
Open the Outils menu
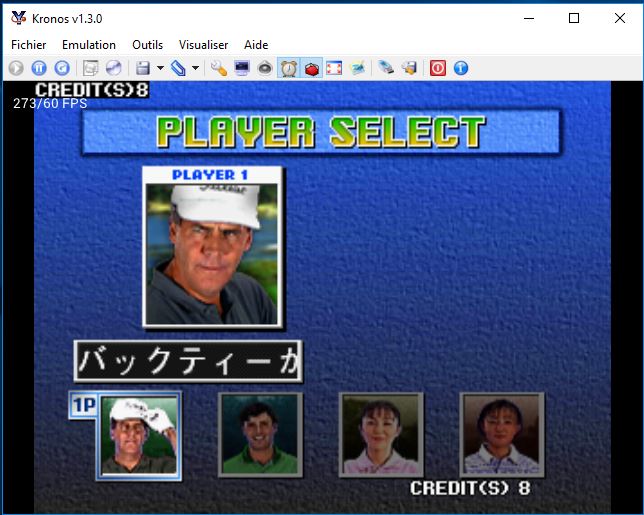pos(147,45)
